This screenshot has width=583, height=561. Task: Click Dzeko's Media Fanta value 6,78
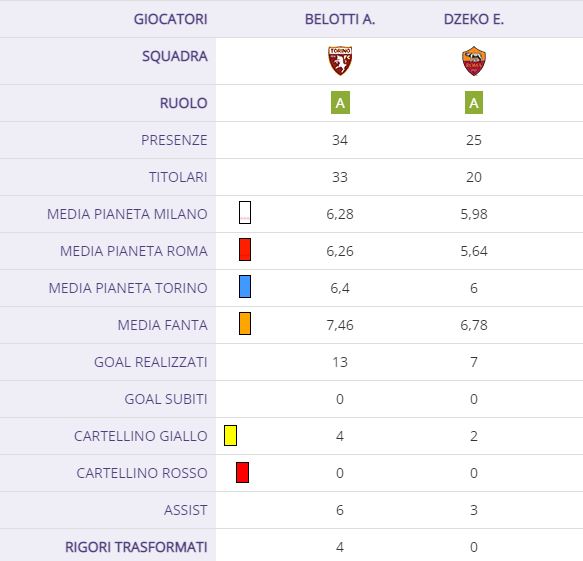point(474,325)
